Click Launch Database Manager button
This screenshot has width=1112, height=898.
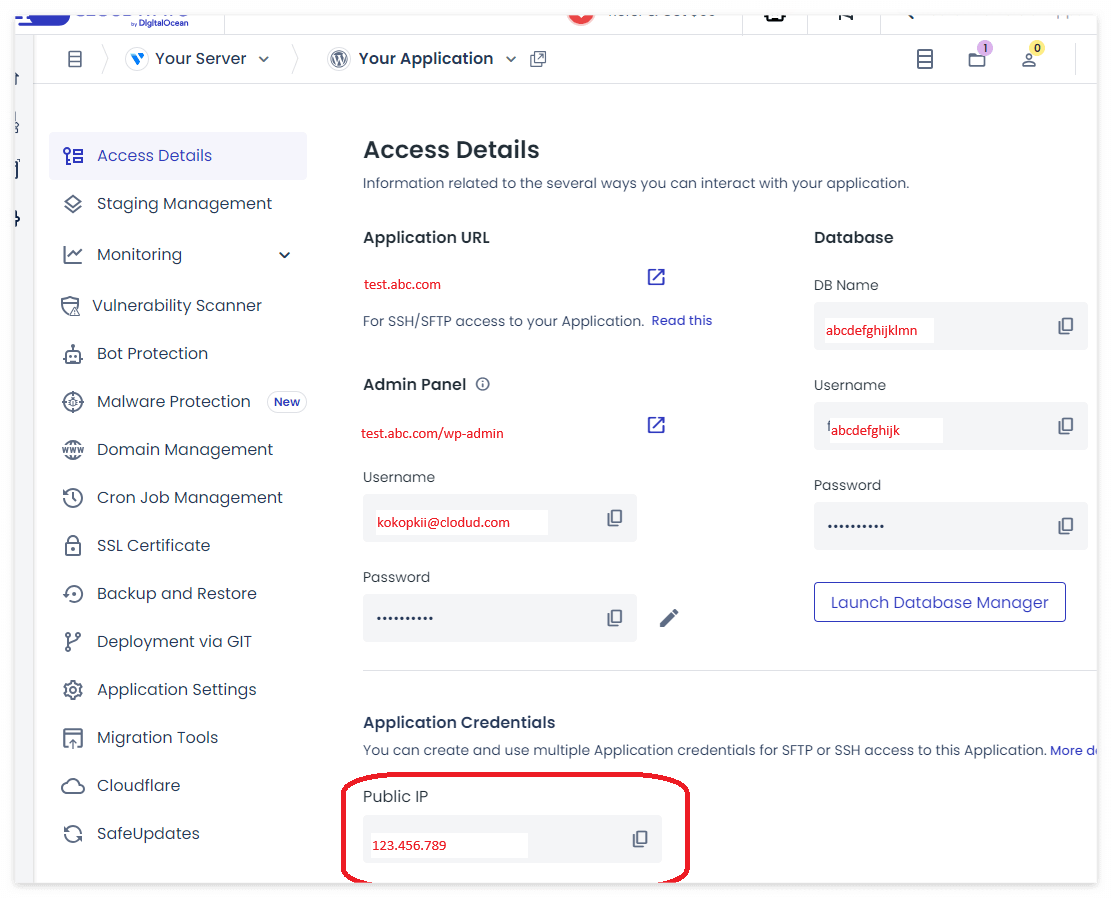click(x=940, y=602)
